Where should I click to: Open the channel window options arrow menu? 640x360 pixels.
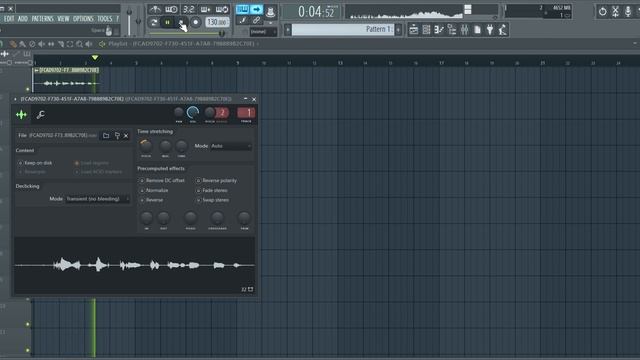15,99
